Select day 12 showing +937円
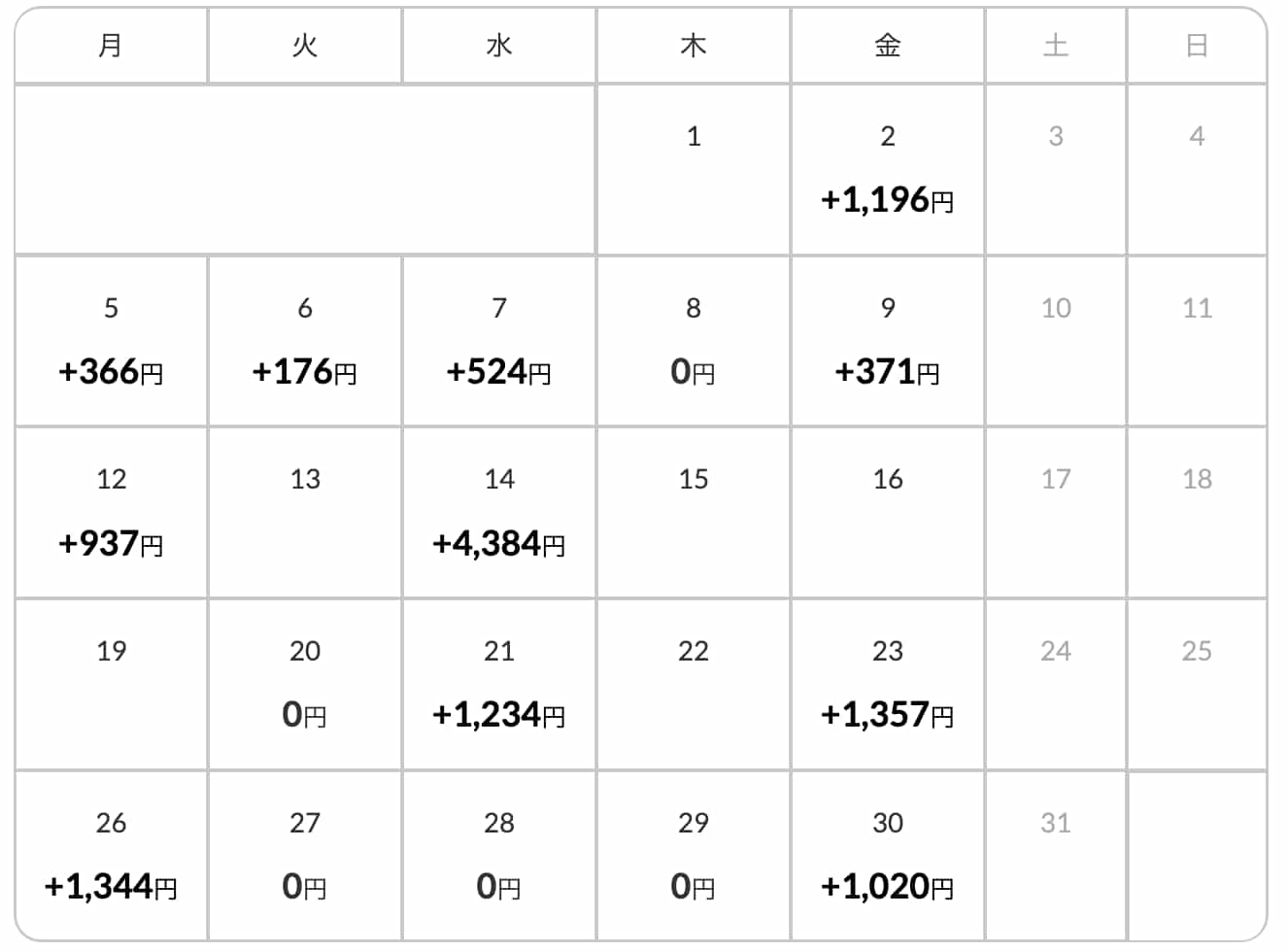This screenshot has height=952, width=1288. 111,513
